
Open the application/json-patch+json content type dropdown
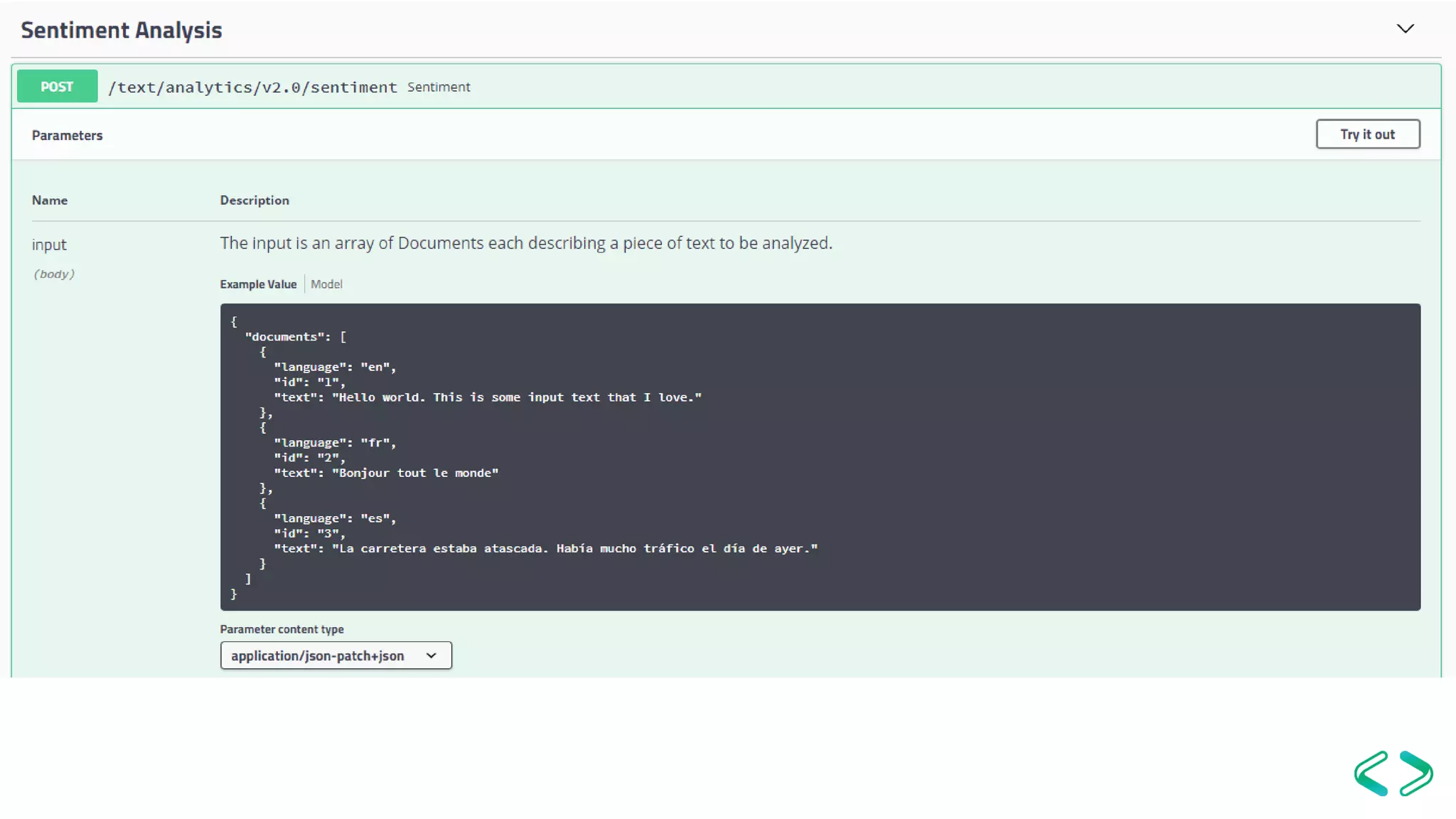click(x=335, y=655)
